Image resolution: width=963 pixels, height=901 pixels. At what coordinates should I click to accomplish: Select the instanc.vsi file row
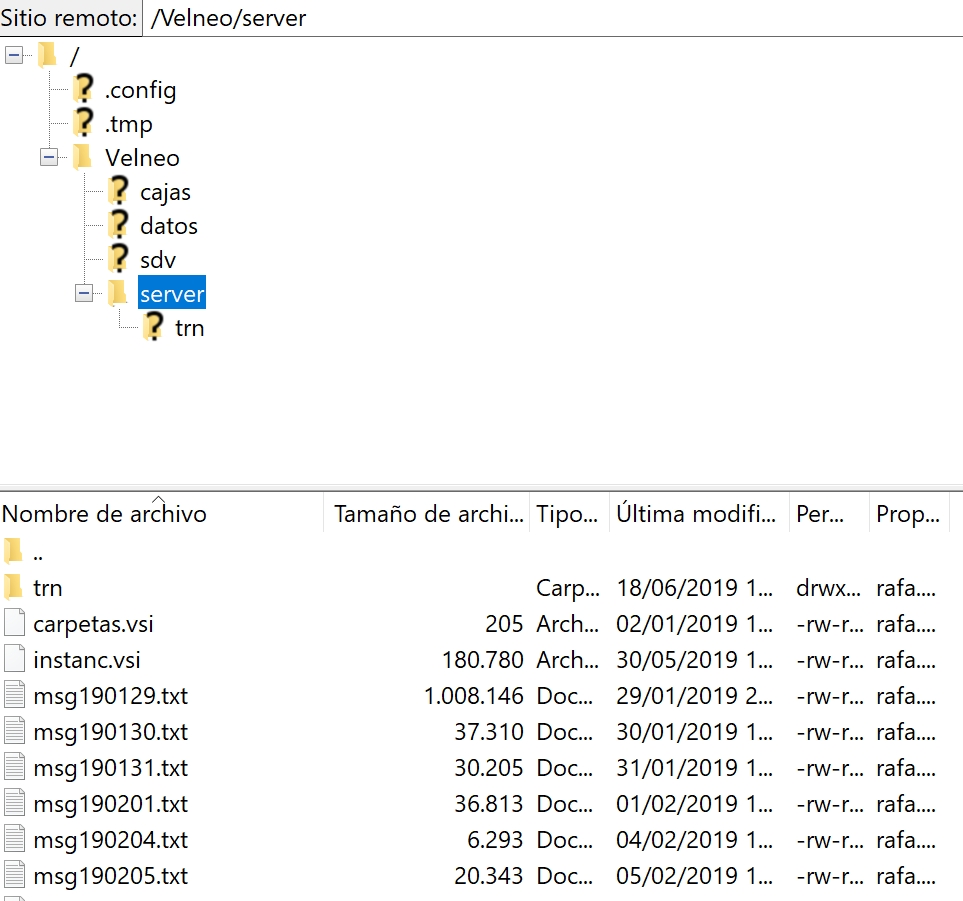(x=86, y=660)
